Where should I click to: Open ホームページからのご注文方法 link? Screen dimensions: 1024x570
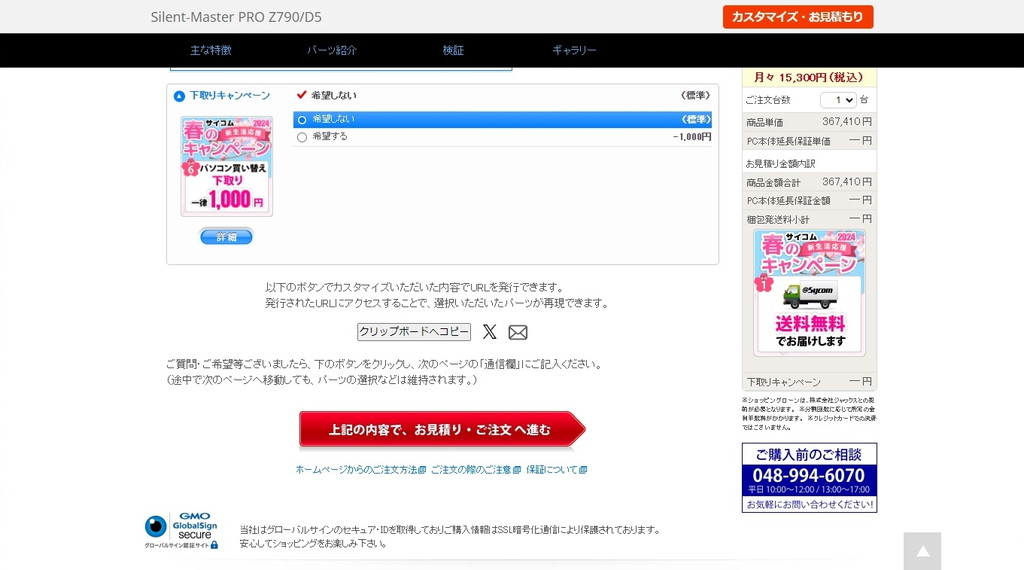[360, 469]
